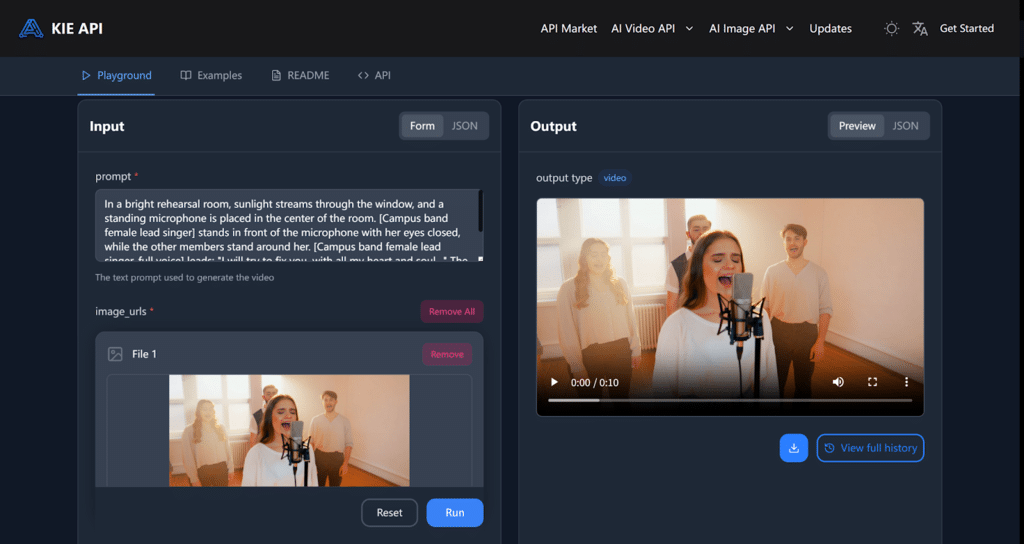Click the File 1 uploaded image thumbnail
This screenshot has width=1024, height=544.
289,430
